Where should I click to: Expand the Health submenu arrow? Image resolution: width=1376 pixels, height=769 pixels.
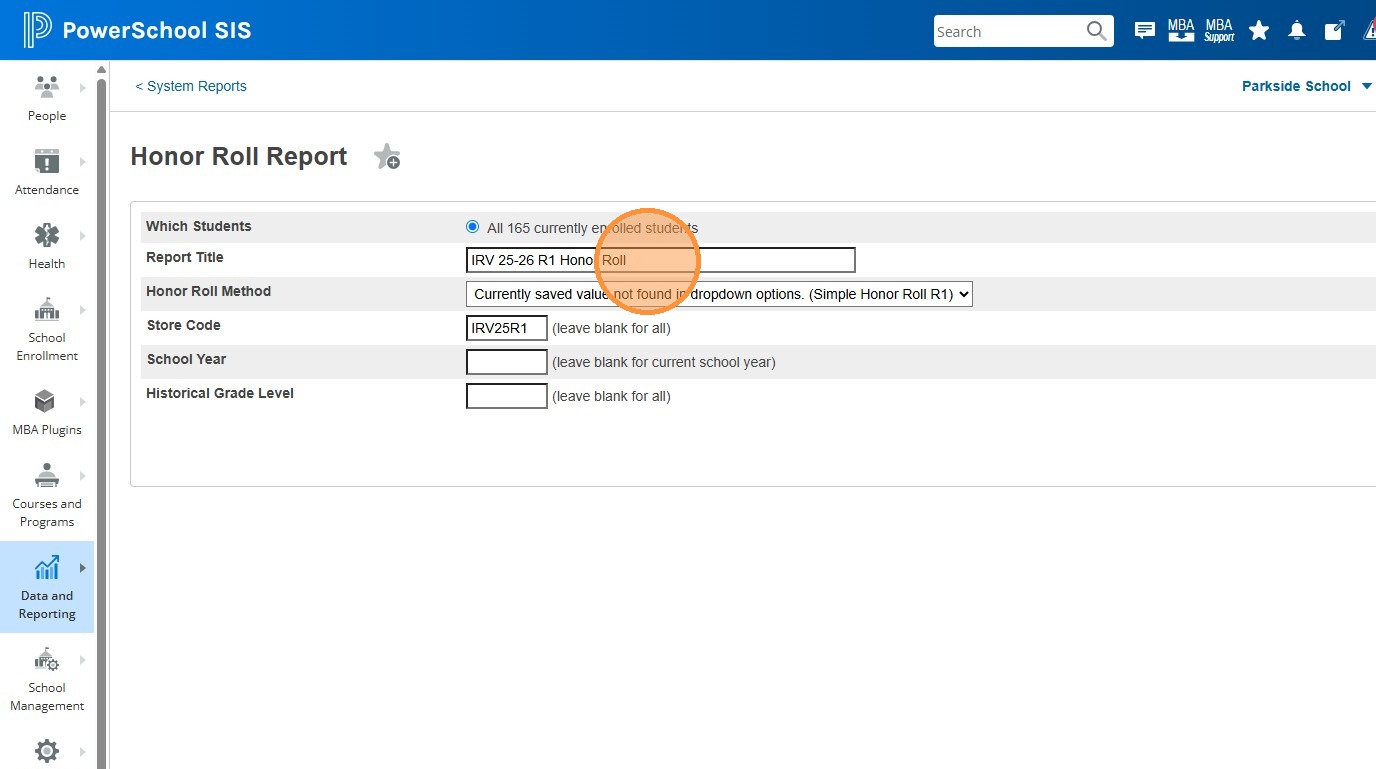point(82,236)
